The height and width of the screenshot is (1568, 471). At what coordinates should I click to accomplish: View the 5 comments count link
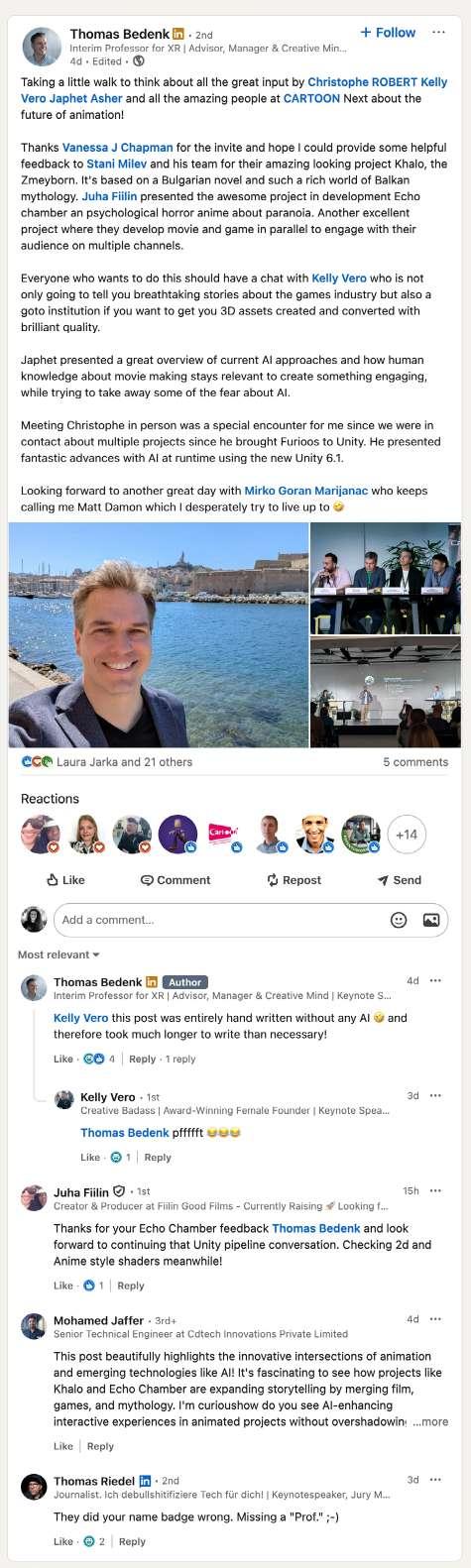415,762
